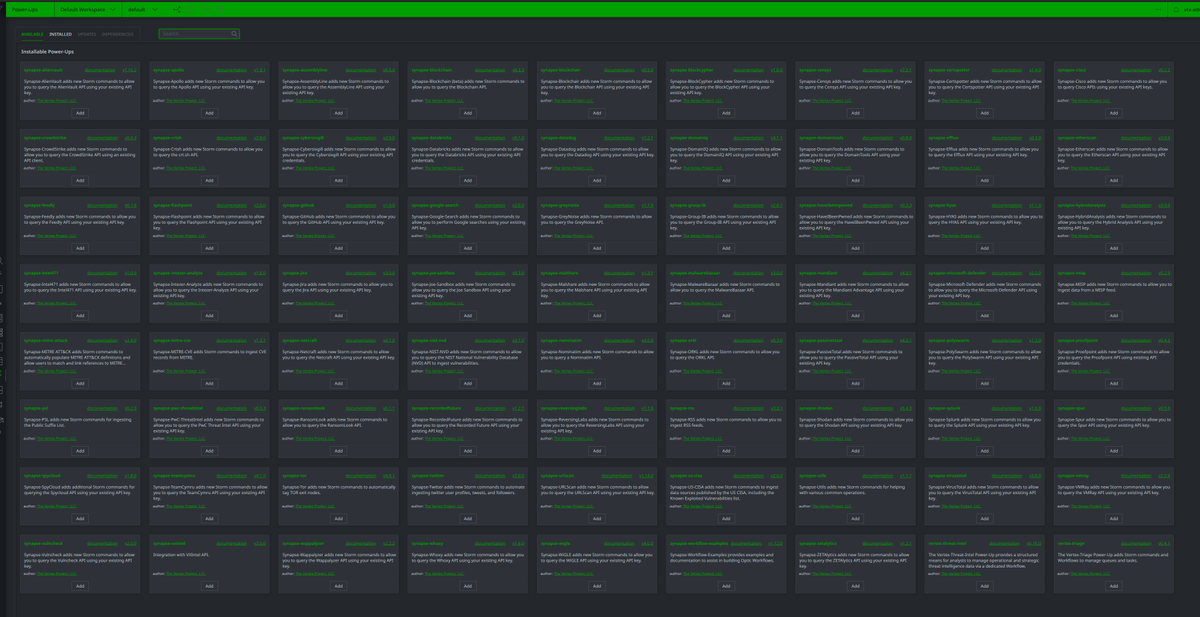Viewport: 1200px width, 617px height.
Task: Open documentation link for synapse-blockcypher
Action: pos(748,70)
